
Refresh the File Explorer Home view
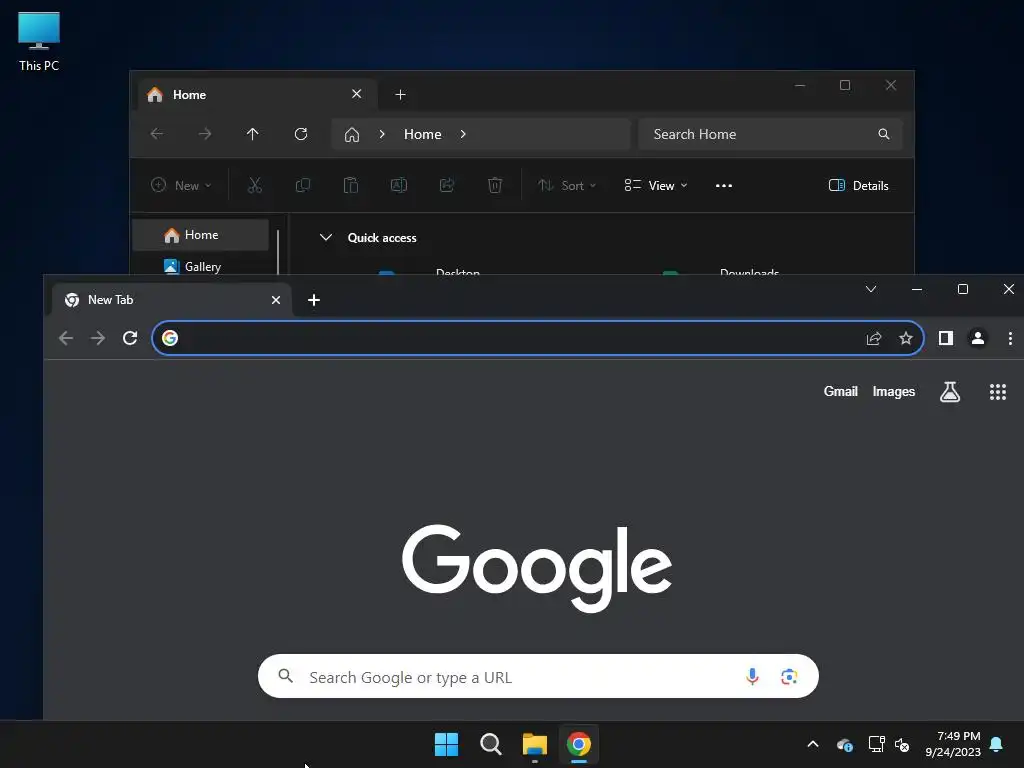[301, 134]
